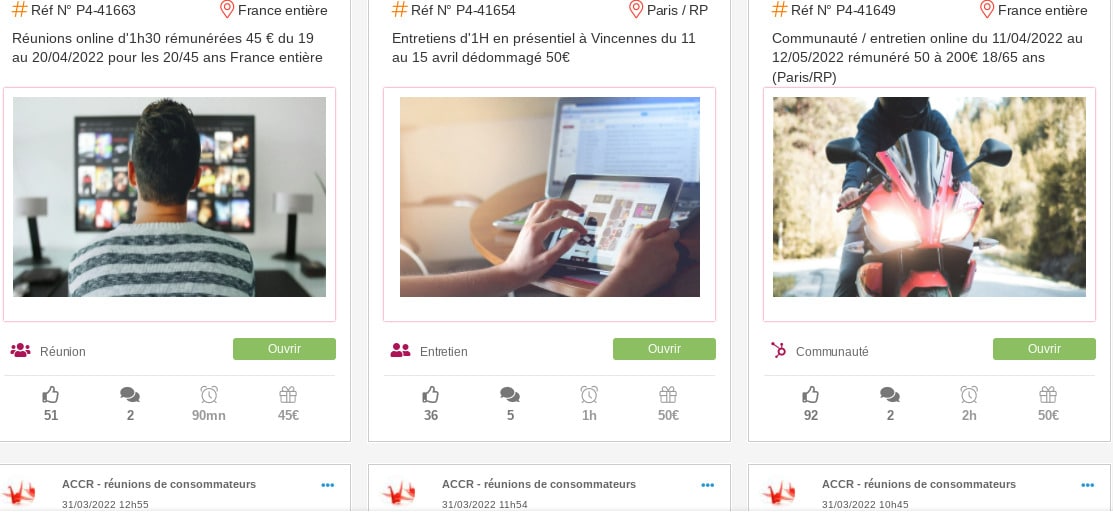This screenshot has width=1113, height=512.
Task: Click thumbs-up icon with 51 likes
Action: click(50, 394)
